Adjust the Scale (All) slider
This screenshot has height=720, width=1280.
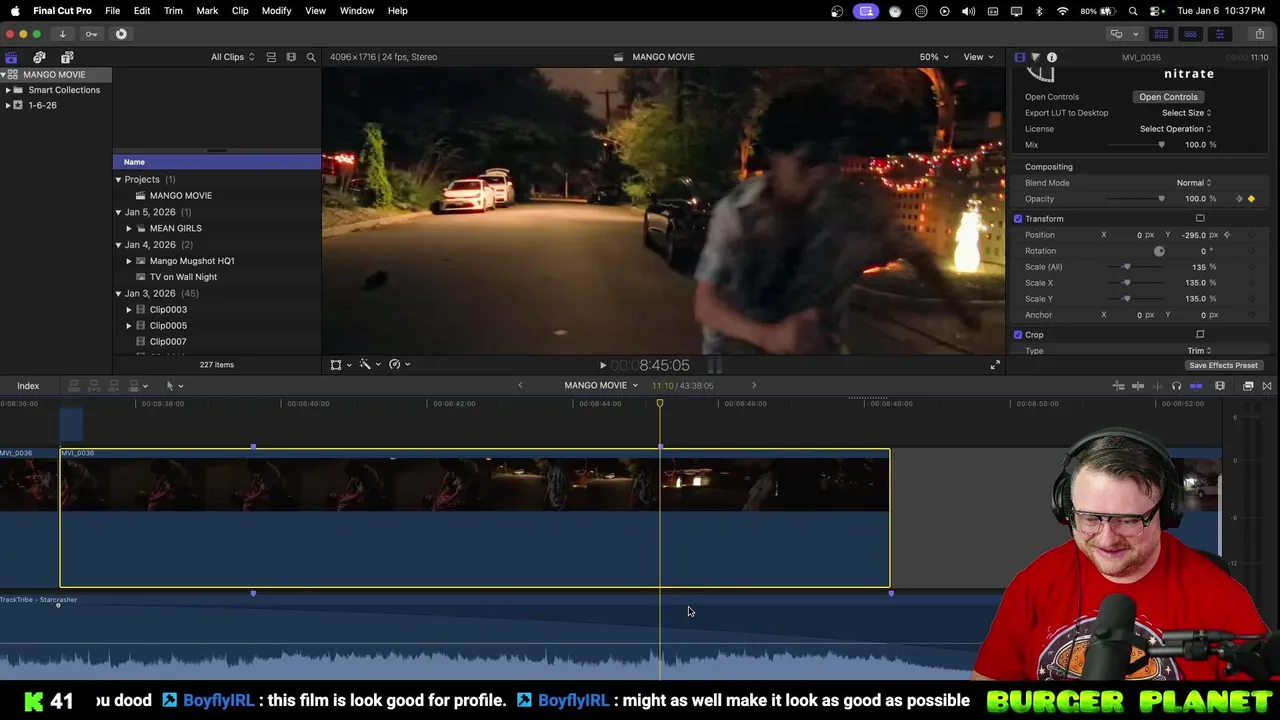pyautogui.click(x=1127, y=267)
